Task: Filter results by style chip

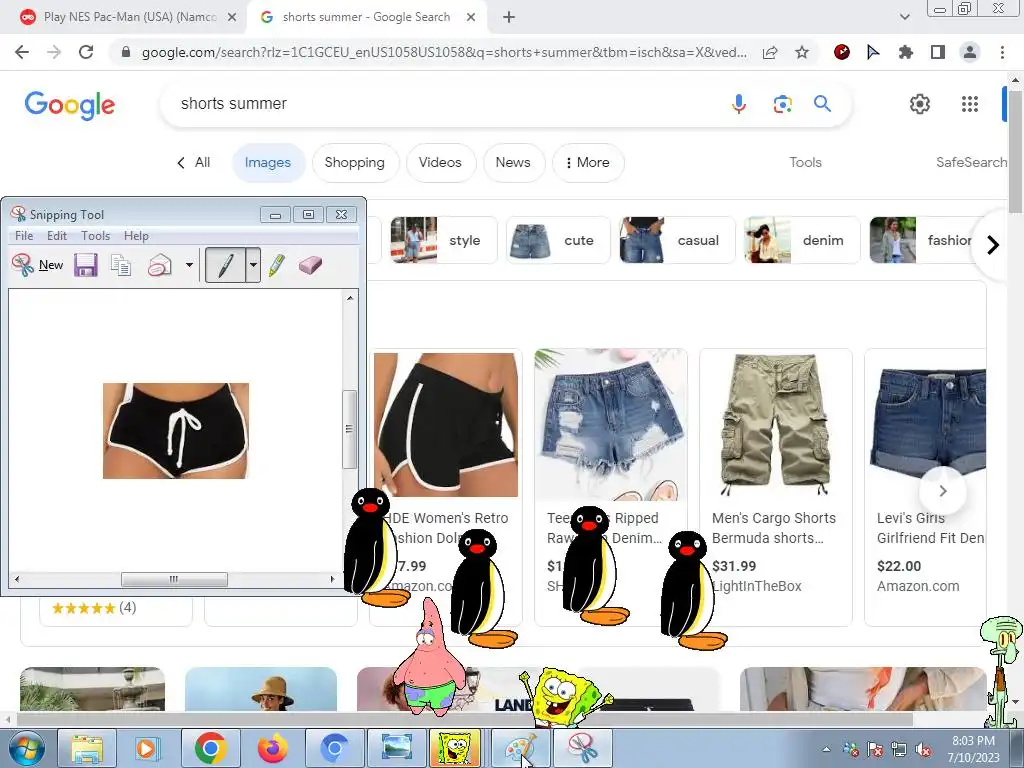Action: [443, 240]
